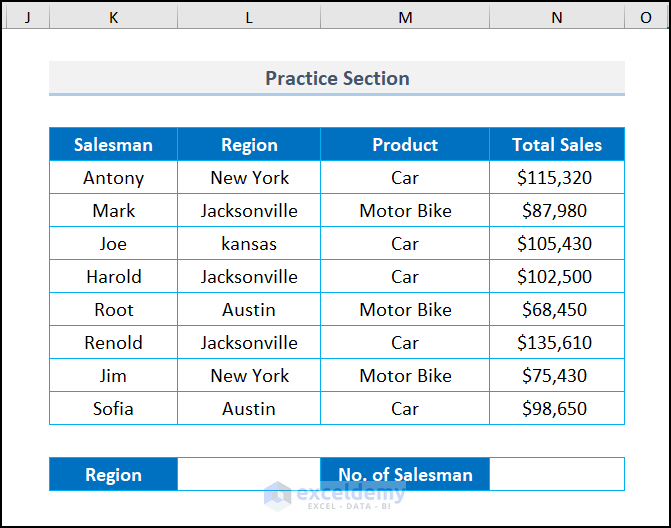
Task: Click Jim's Motor Bike product cell
Action: click(x=405, y=376)
